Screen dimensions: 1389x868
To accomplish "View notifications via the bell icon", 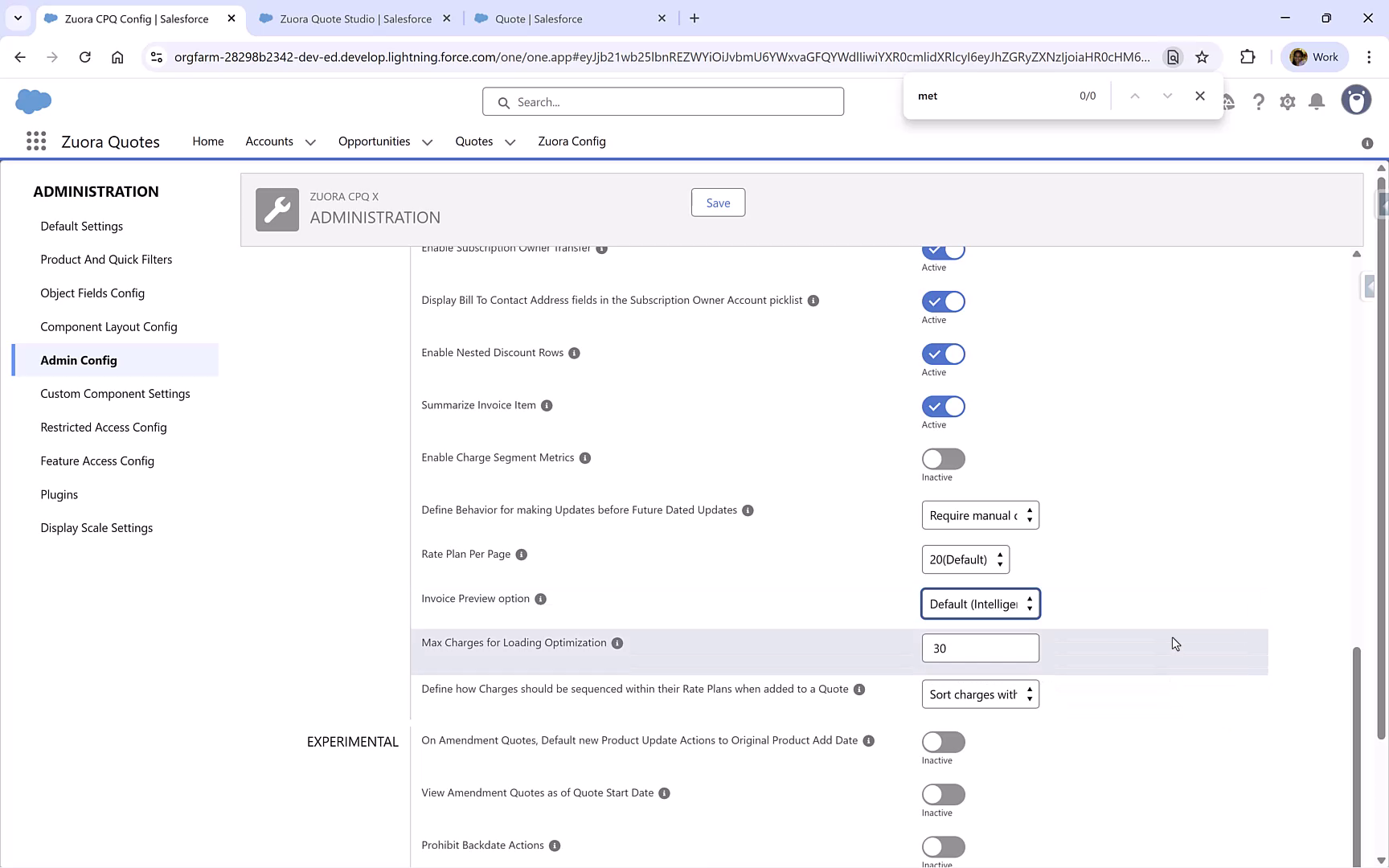I will (x=1316, y=101).
